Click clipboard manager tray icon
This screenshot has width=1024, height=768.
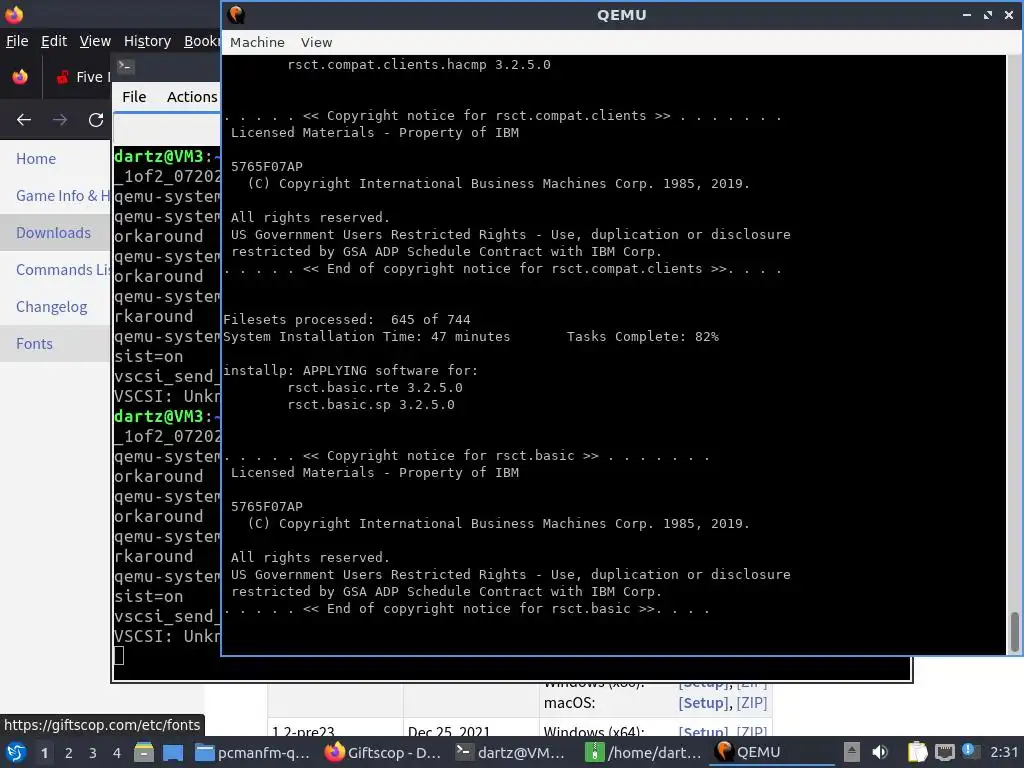[x=918, y=753]
